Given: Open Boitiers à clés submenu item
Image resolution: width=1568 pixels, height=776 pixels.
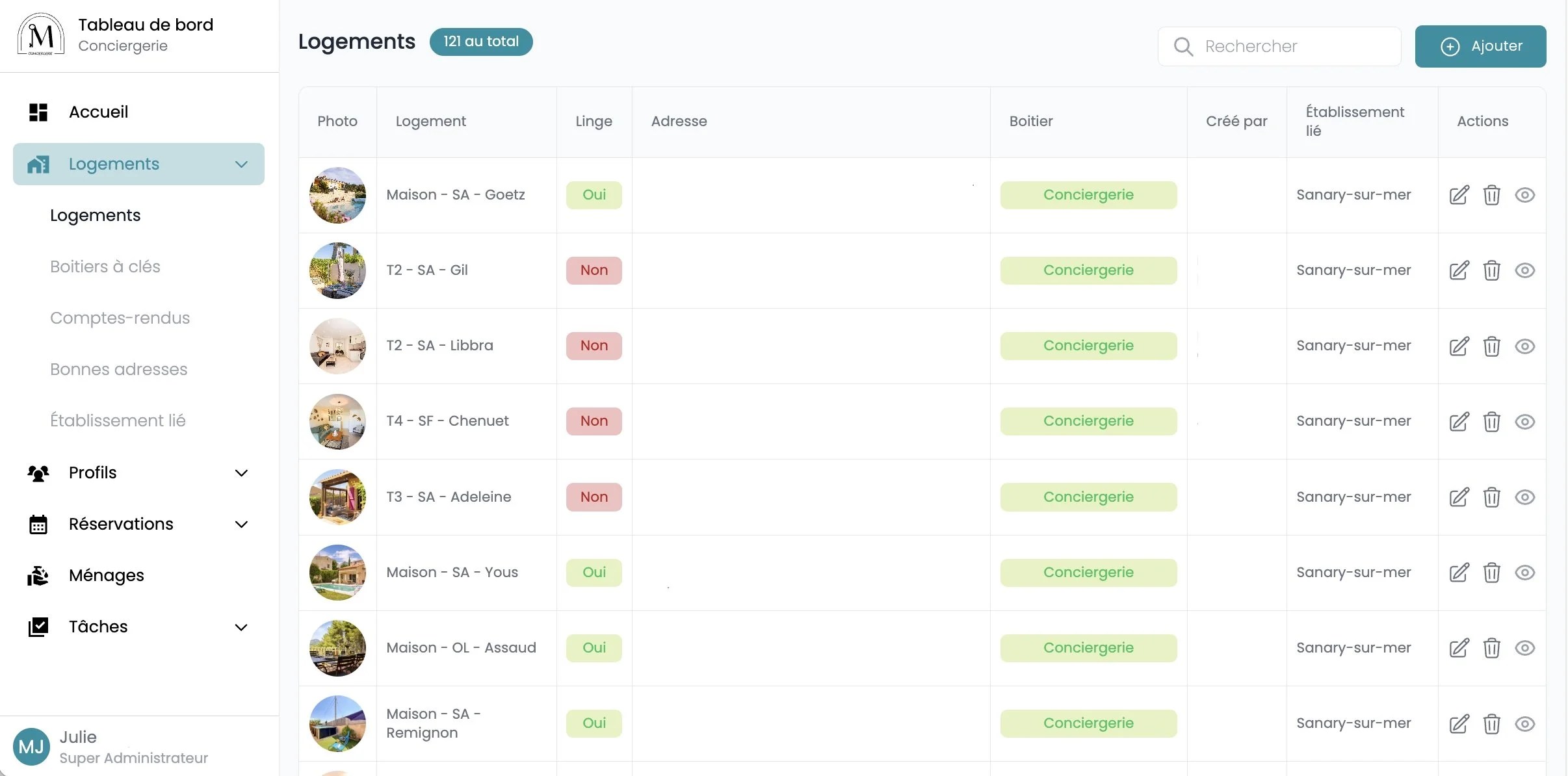Looking at the screenshot, I should [x=105, y=266].
